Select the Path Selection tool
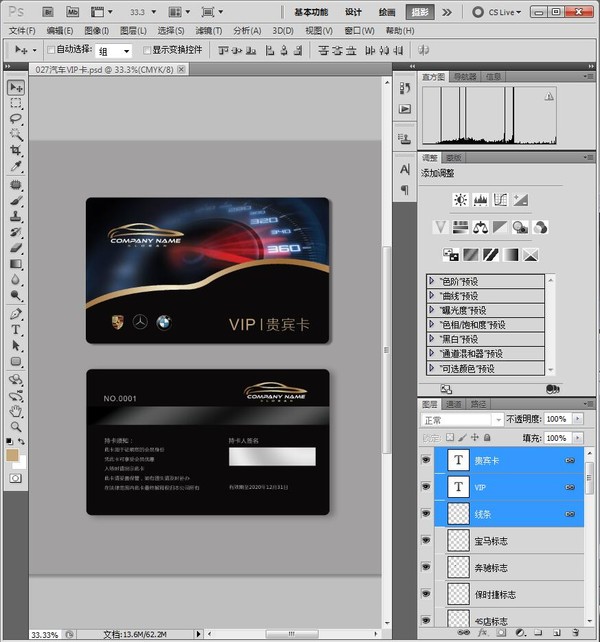The width and height of the screenshot is (600, 642). pos(16,346)
